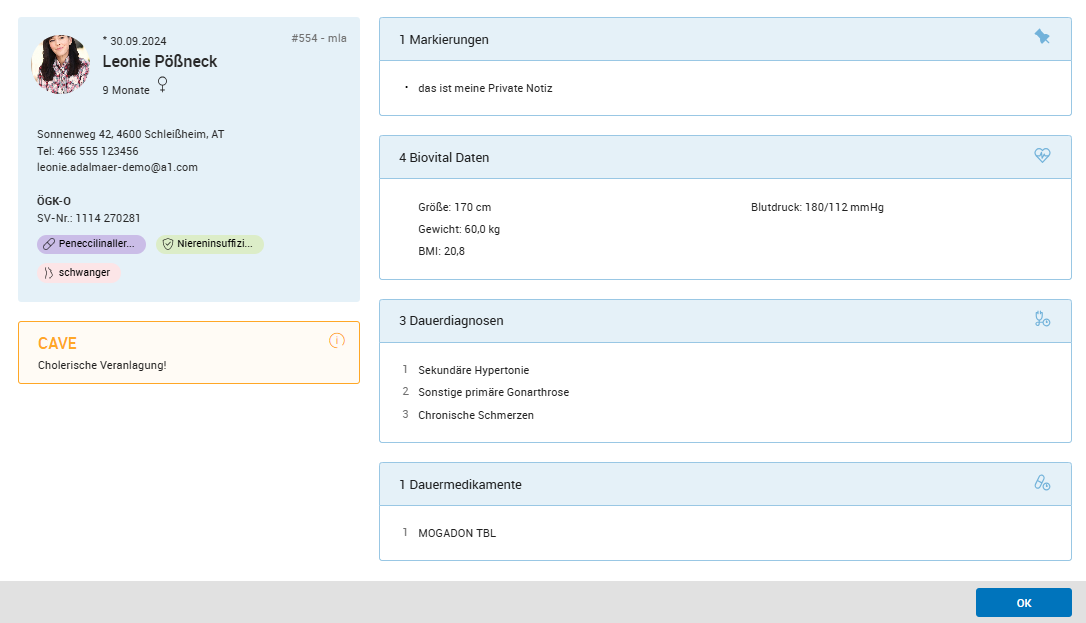Click the info icon in CAVE box
This screenshot has width=1086, height=623.
point(337,341)
